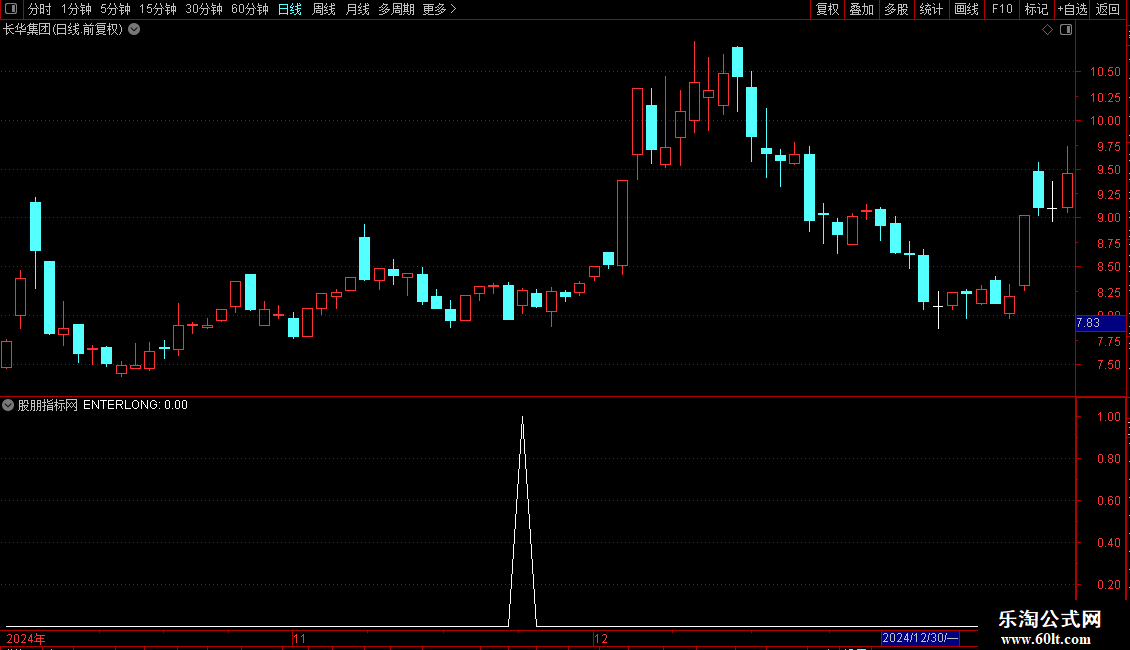Click the 返回 back button

1108,9
